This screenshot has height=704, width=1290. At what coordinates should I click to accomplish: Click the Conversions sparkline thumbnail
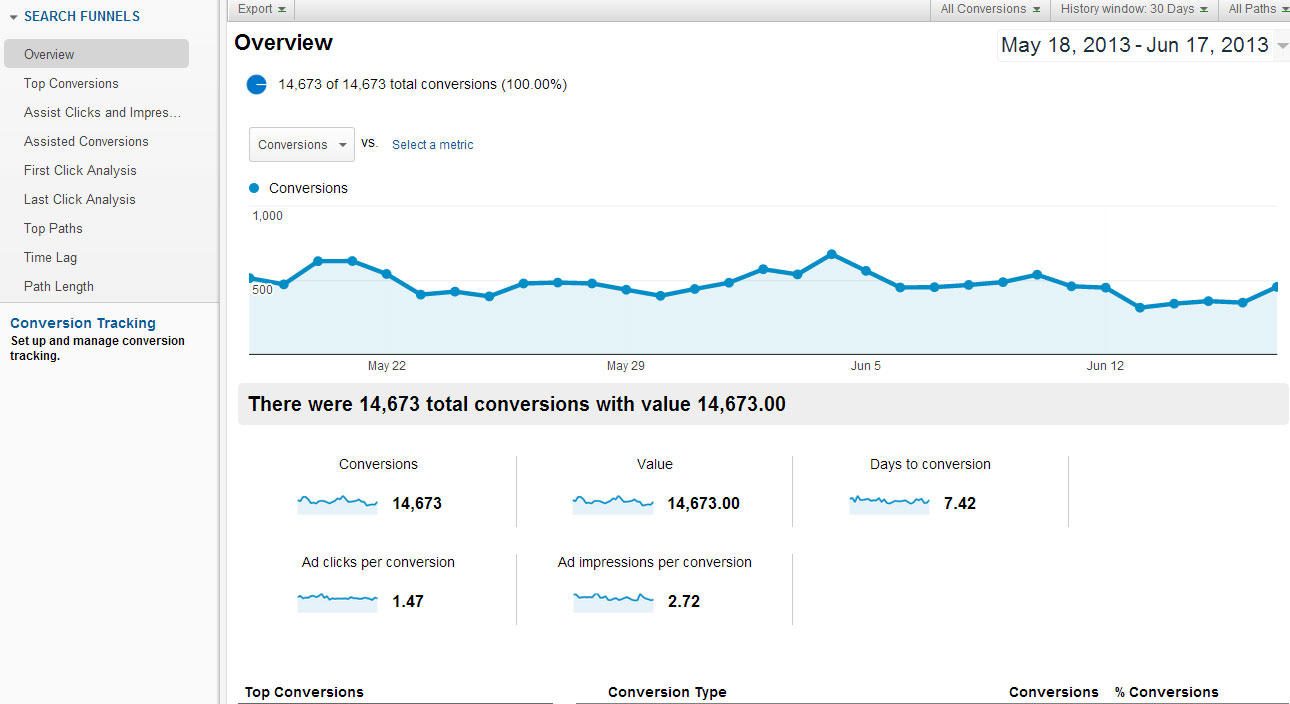(337, 503)
